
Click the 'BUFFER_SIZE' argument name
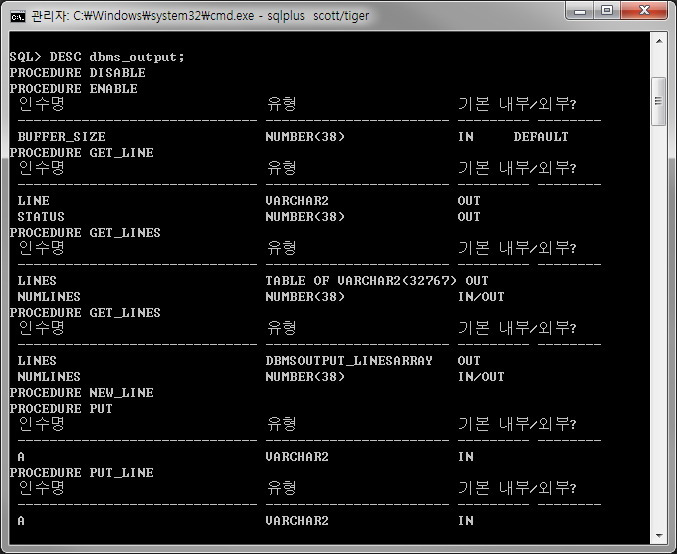(x=61, y=137)
